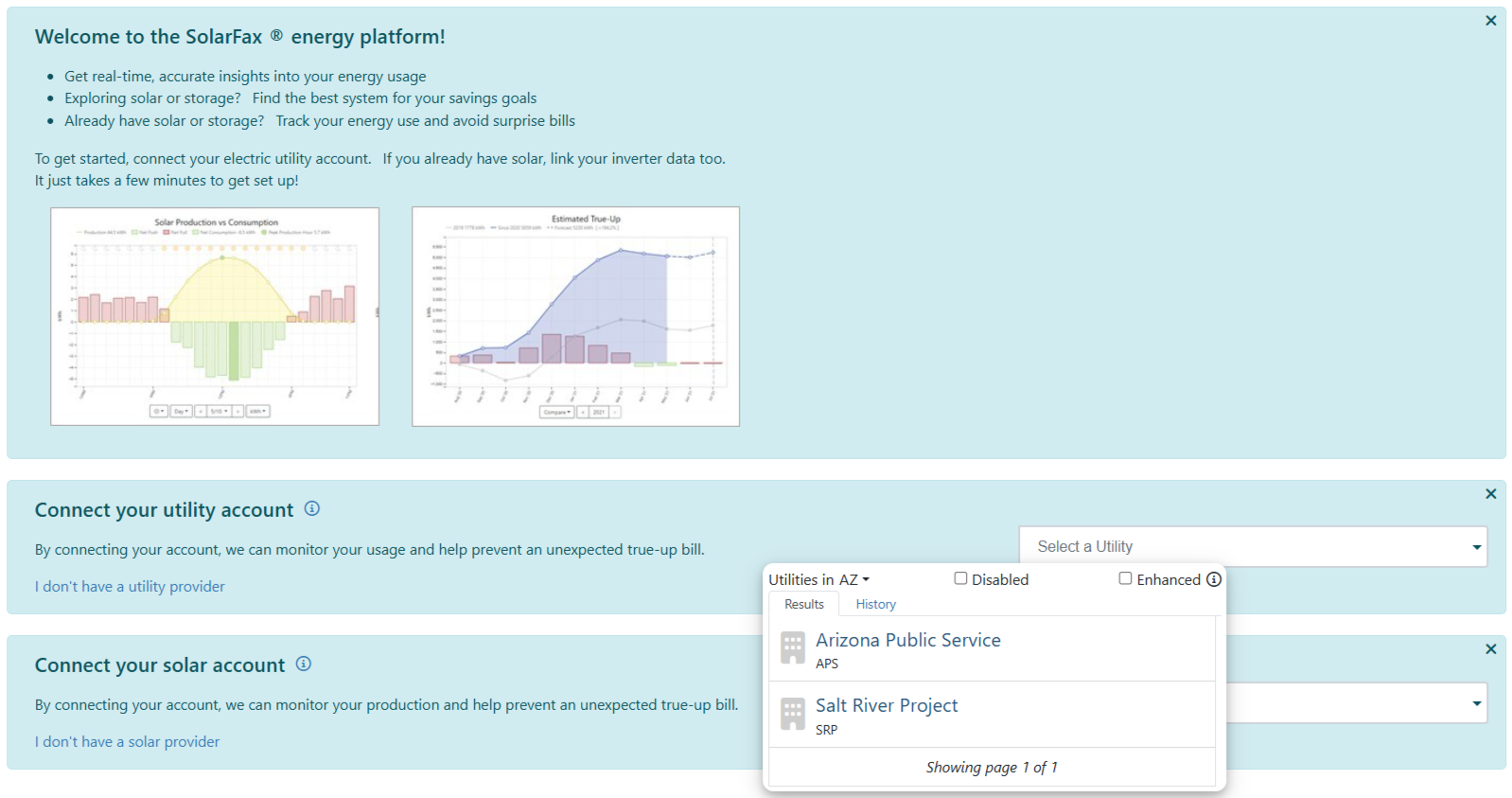Open the Solar Production vs Consumption chart thumbnail
The image size is (1512, 798).
coord(215,316)
